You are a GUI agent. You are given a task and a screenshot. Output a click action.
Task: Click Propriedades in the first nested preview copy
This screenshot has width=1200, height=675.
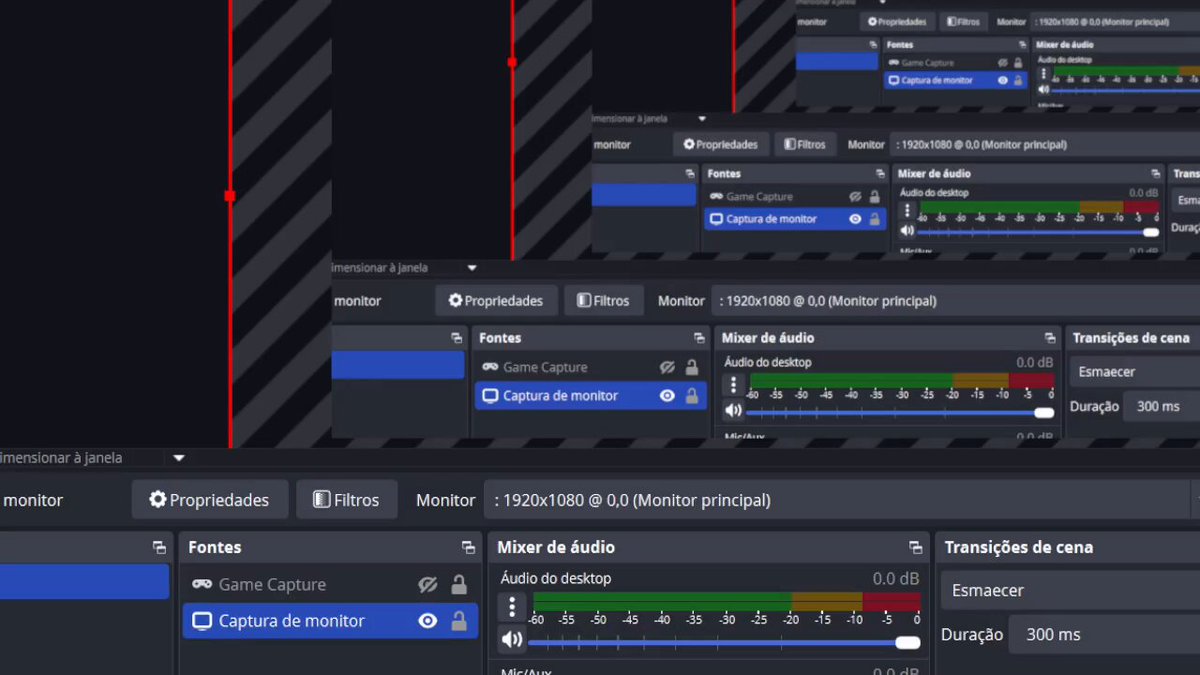coord(496,300)
